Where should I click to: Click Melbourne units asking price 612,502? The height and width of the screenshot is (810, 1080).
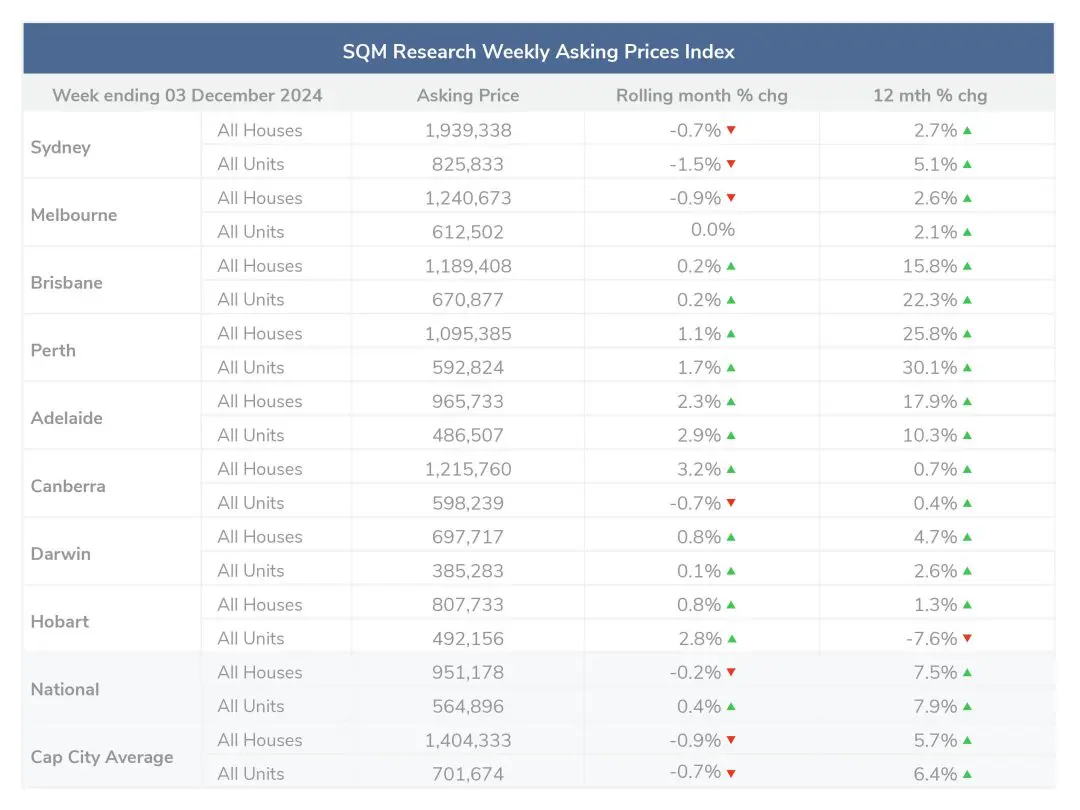point(468,231)
